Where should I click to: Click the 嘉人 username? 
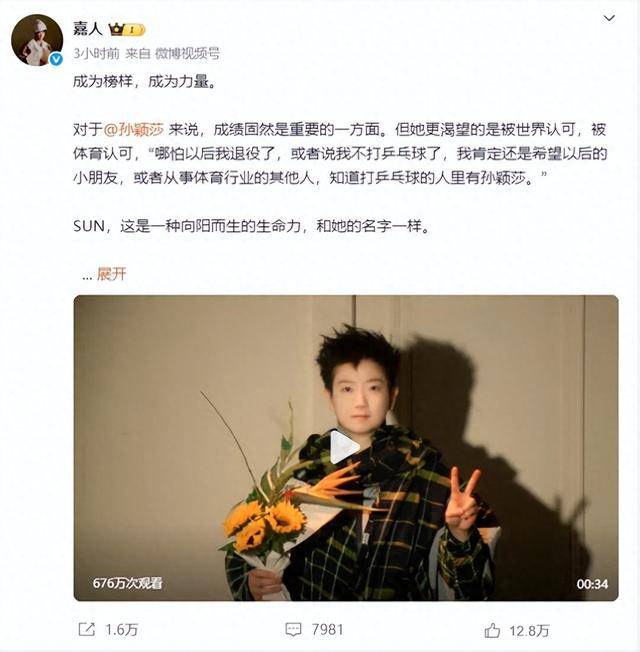88,29
